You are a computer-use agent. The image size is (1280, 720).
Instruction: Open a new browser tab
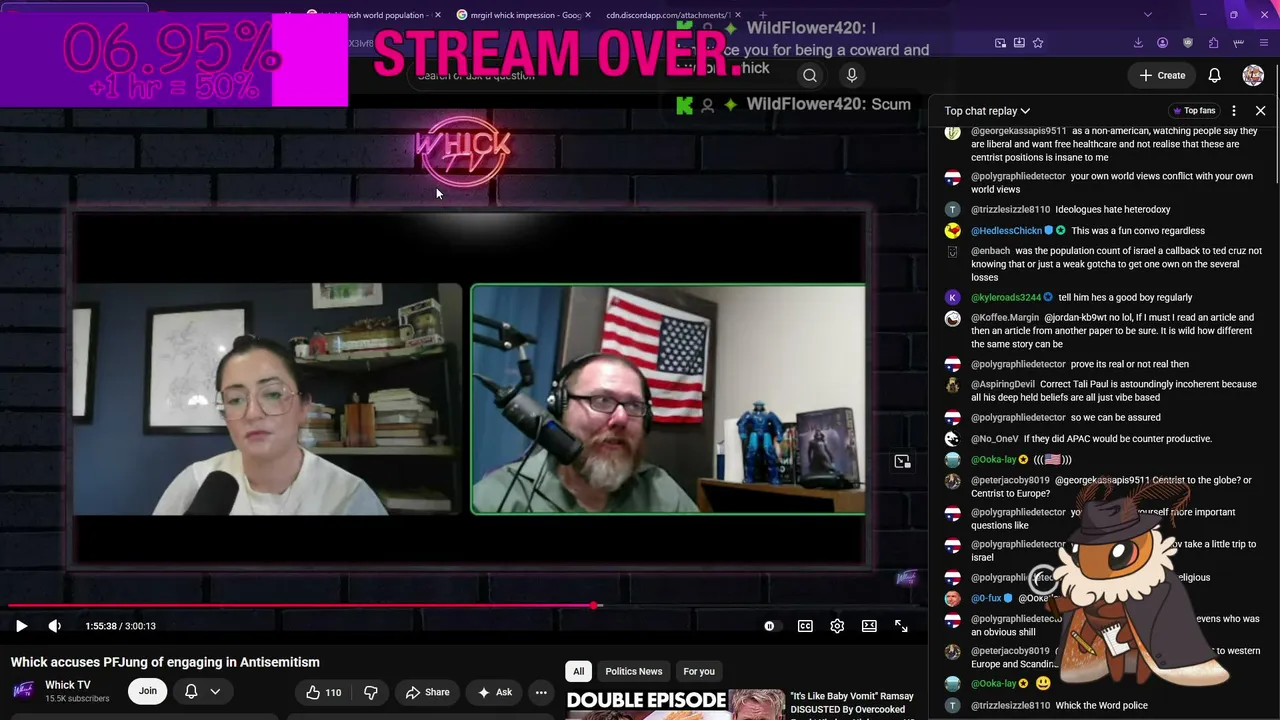tap(763, 15)
